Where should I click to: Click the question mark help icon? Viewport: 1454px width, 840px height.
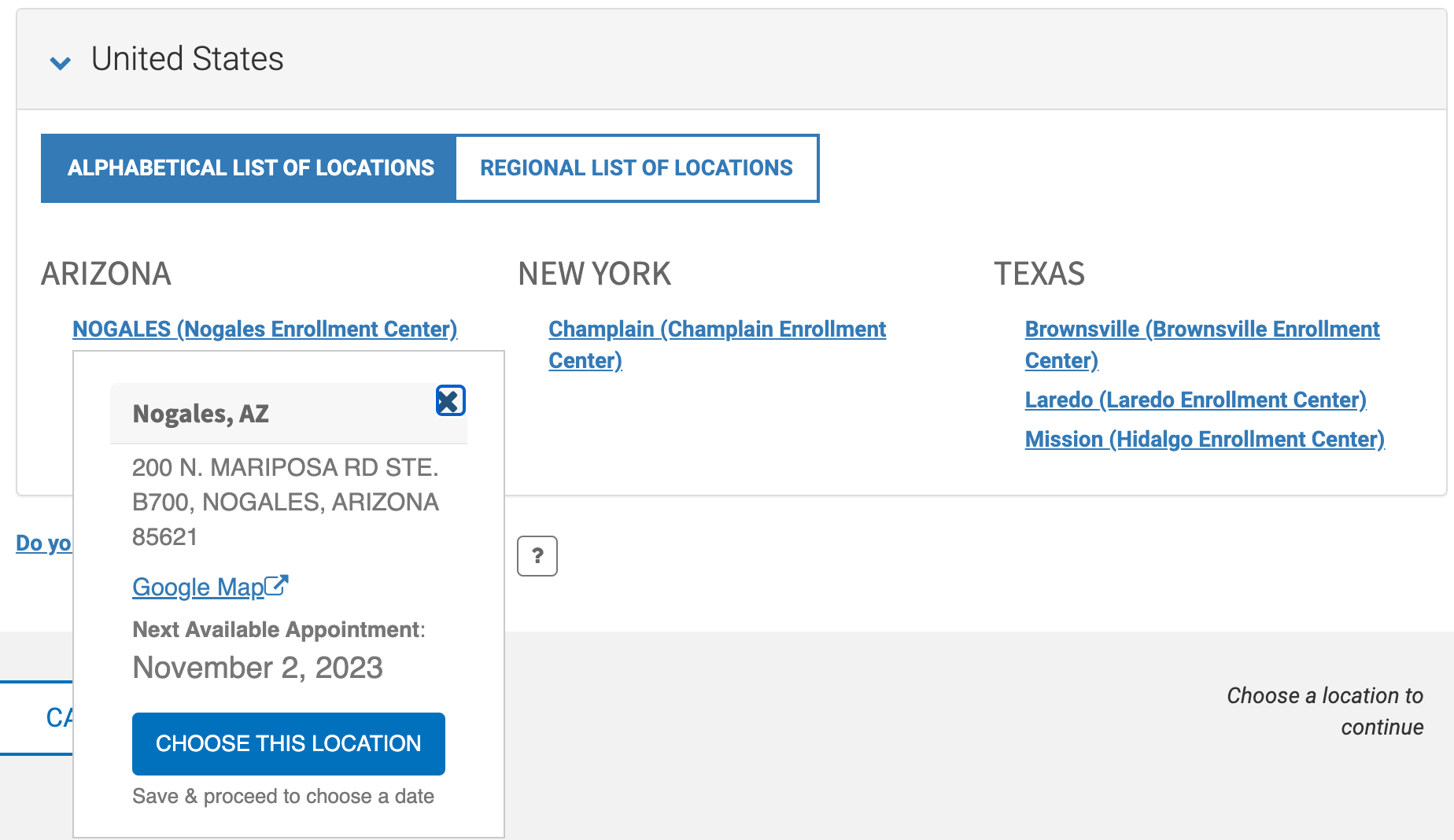(x=537, y=556)
